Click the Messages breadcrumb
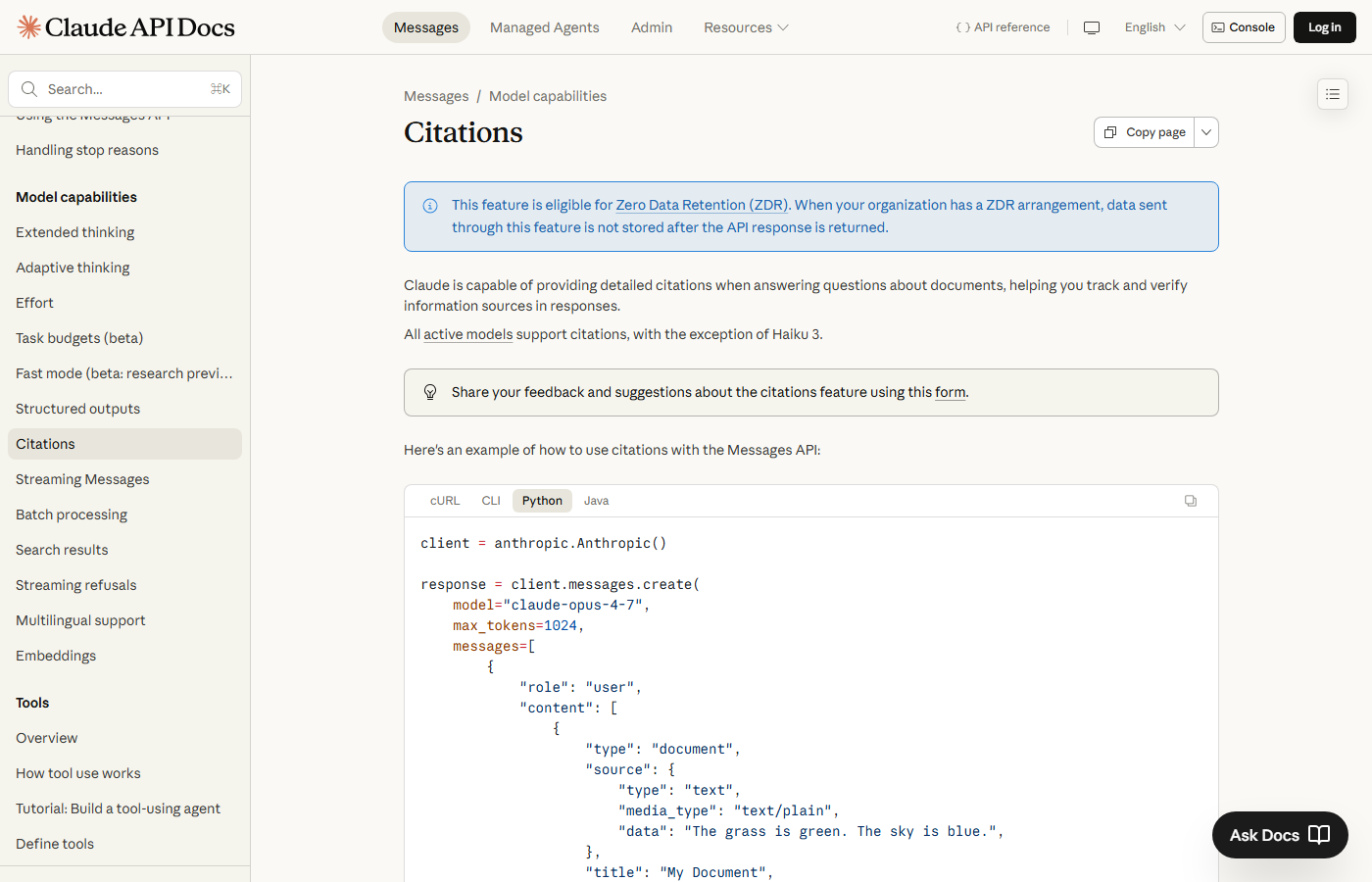Image resolution: width=1372 pixels, height=882 pixels. (x=436, y=96)
